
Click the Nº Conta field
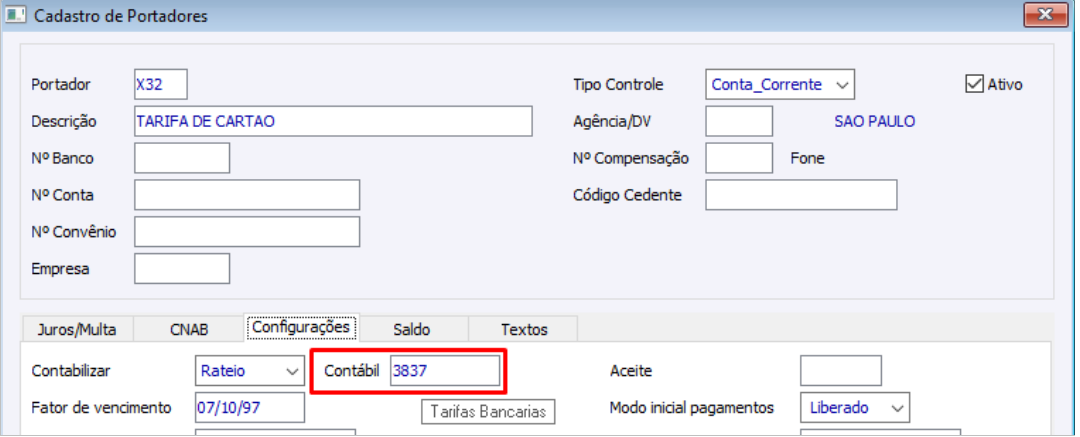pos(247,195)
